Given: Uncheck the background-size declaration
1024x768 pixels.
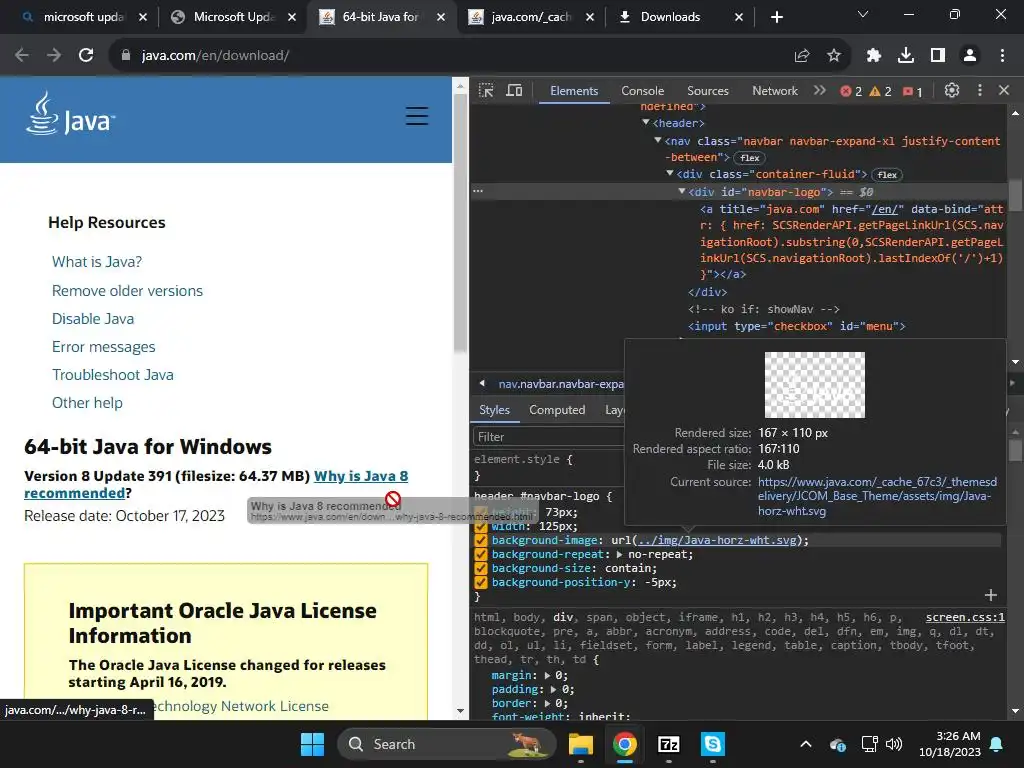Looking at the screenshot, I should click(x=481, y=568).
